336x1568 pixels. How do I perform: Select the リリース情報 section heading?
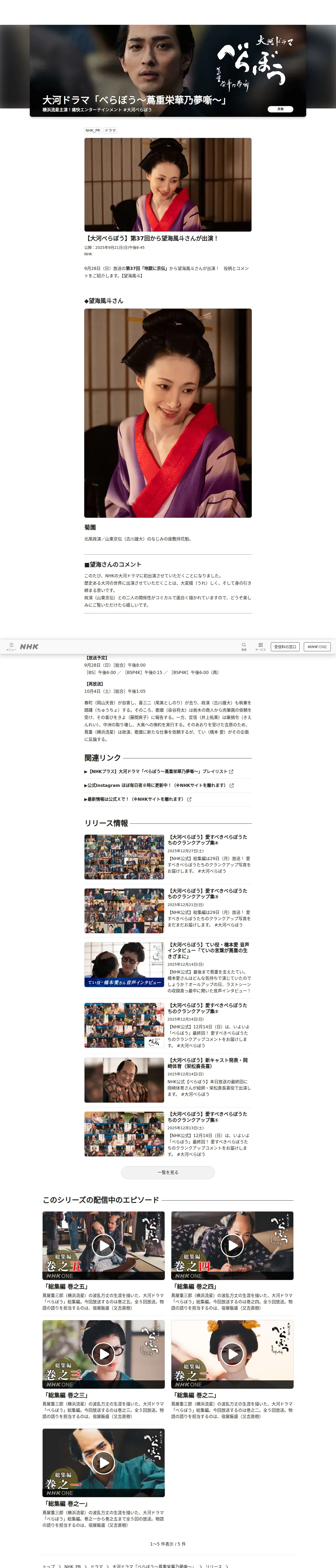pos(106,823)
